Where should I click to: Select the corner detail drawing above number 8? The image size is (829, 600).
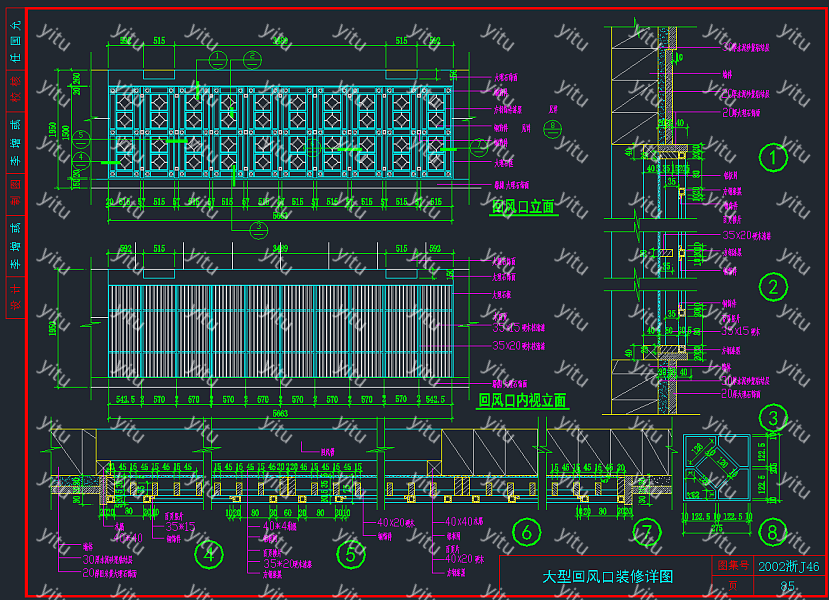(x=716, y=469)
